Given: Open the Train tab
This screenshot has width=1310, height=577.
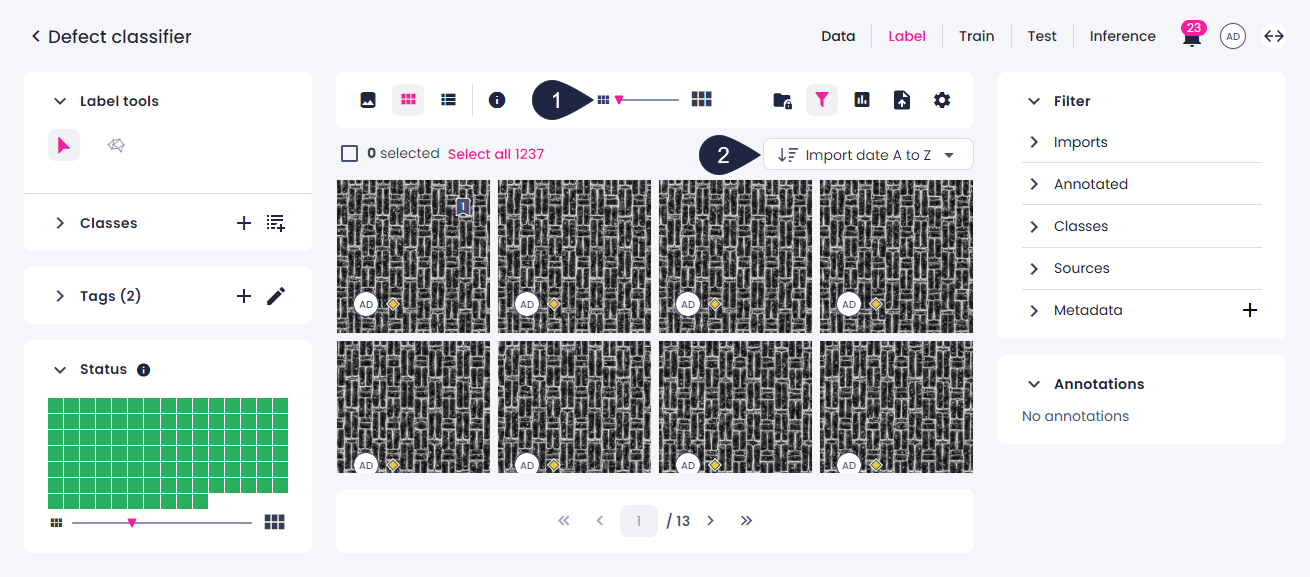Looking at the screenshot, I should pos(977,36).
